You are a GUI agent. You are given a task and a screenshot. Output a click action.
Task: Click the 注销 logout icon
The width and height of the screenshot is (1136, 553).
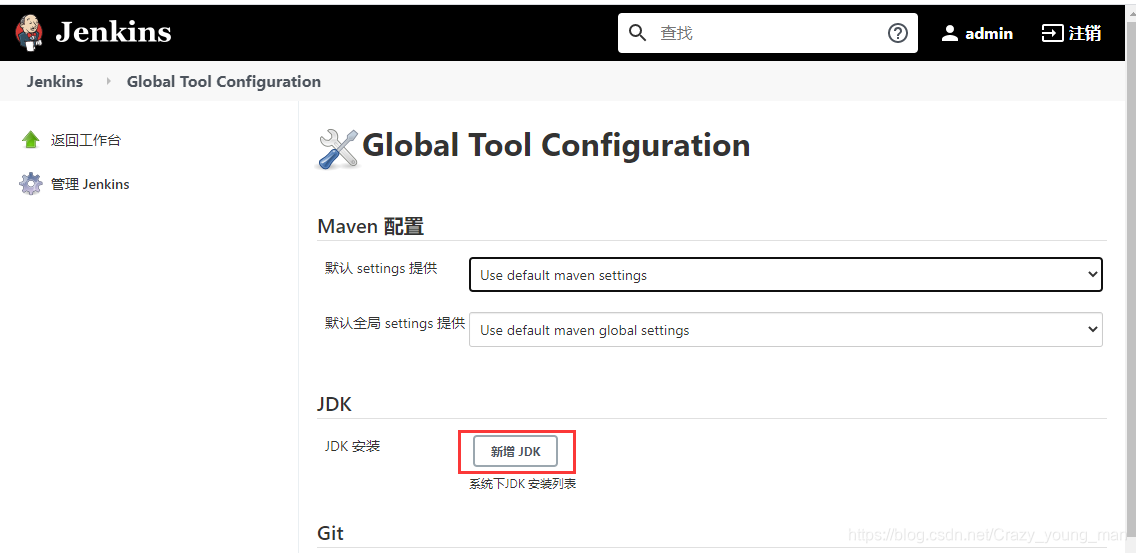click(x=1052, y=33)
